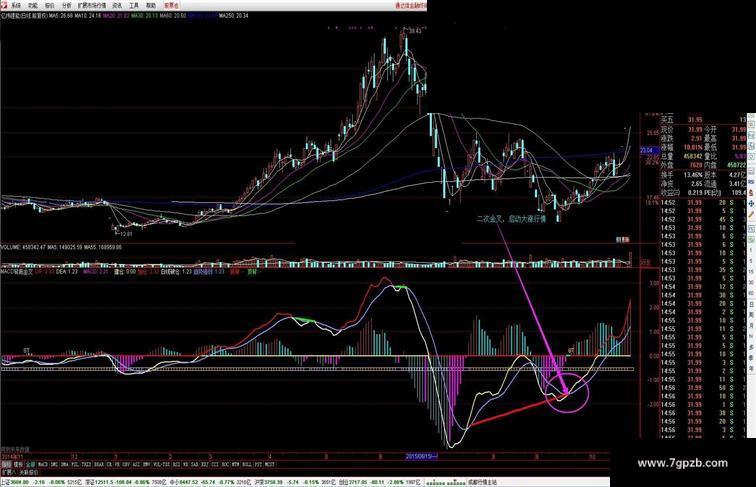Image resolution: width=756 pixels, height=487 pixels.
Task: Click the MA60 20.60 label above chart
Action: pyautogui.click(x=173, y=15)
